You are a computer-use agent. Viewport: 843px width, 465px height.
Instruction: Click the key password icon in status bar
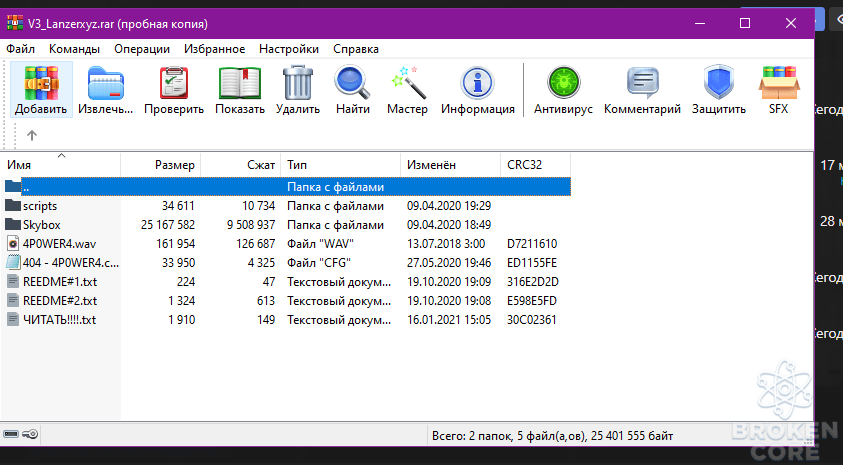pyautogui.click(x=30, y=434)
